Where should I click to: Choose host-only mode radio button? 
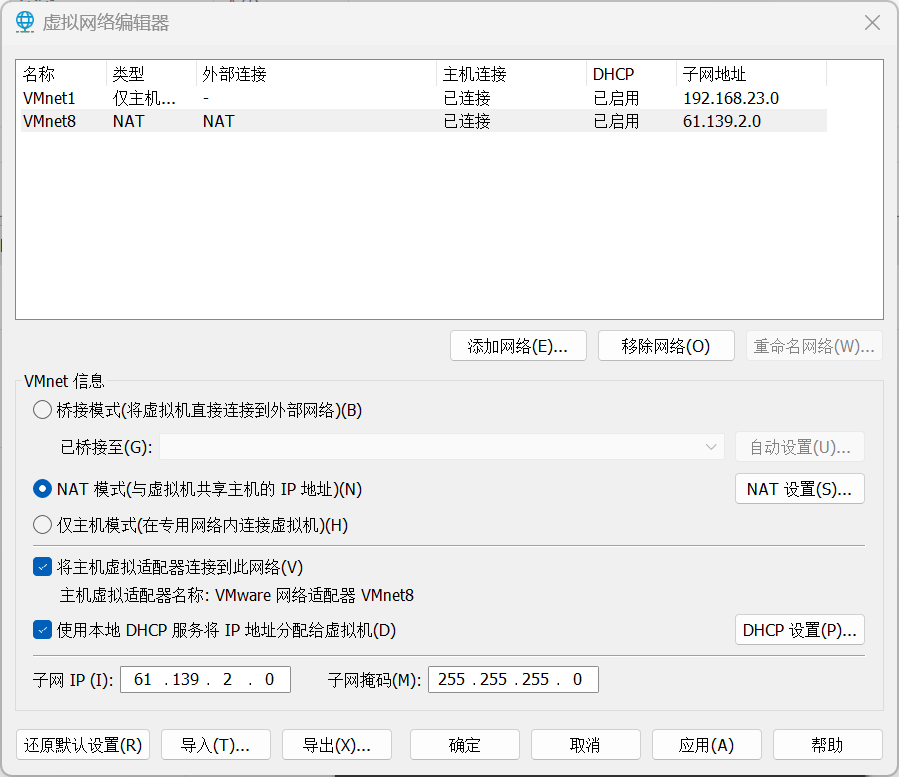[42, 525]
